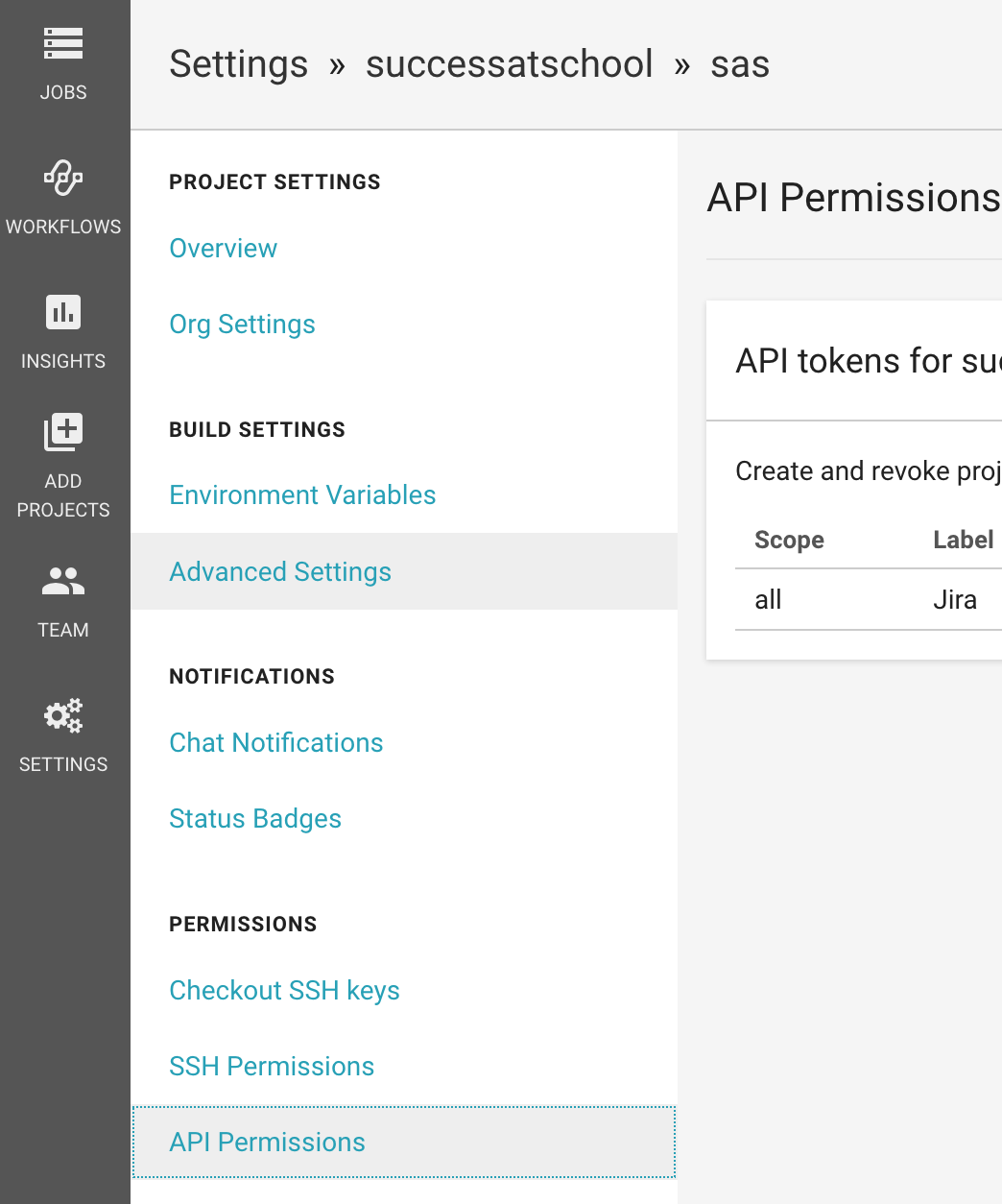Click the successatschool breadcrumb
The image size is (1002, 1204).
click(x=509, y=64)
